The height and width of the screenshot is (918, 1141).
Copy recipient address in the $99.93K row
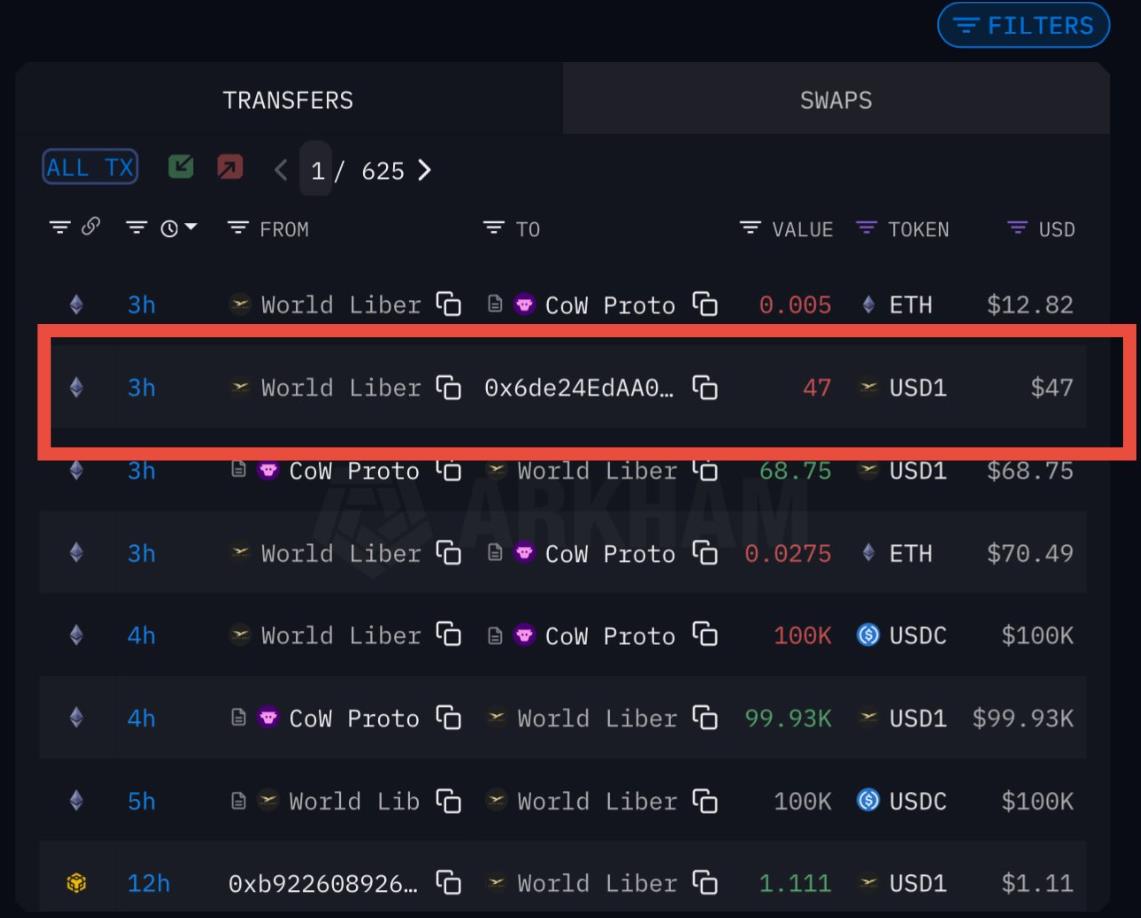point(704,718)
